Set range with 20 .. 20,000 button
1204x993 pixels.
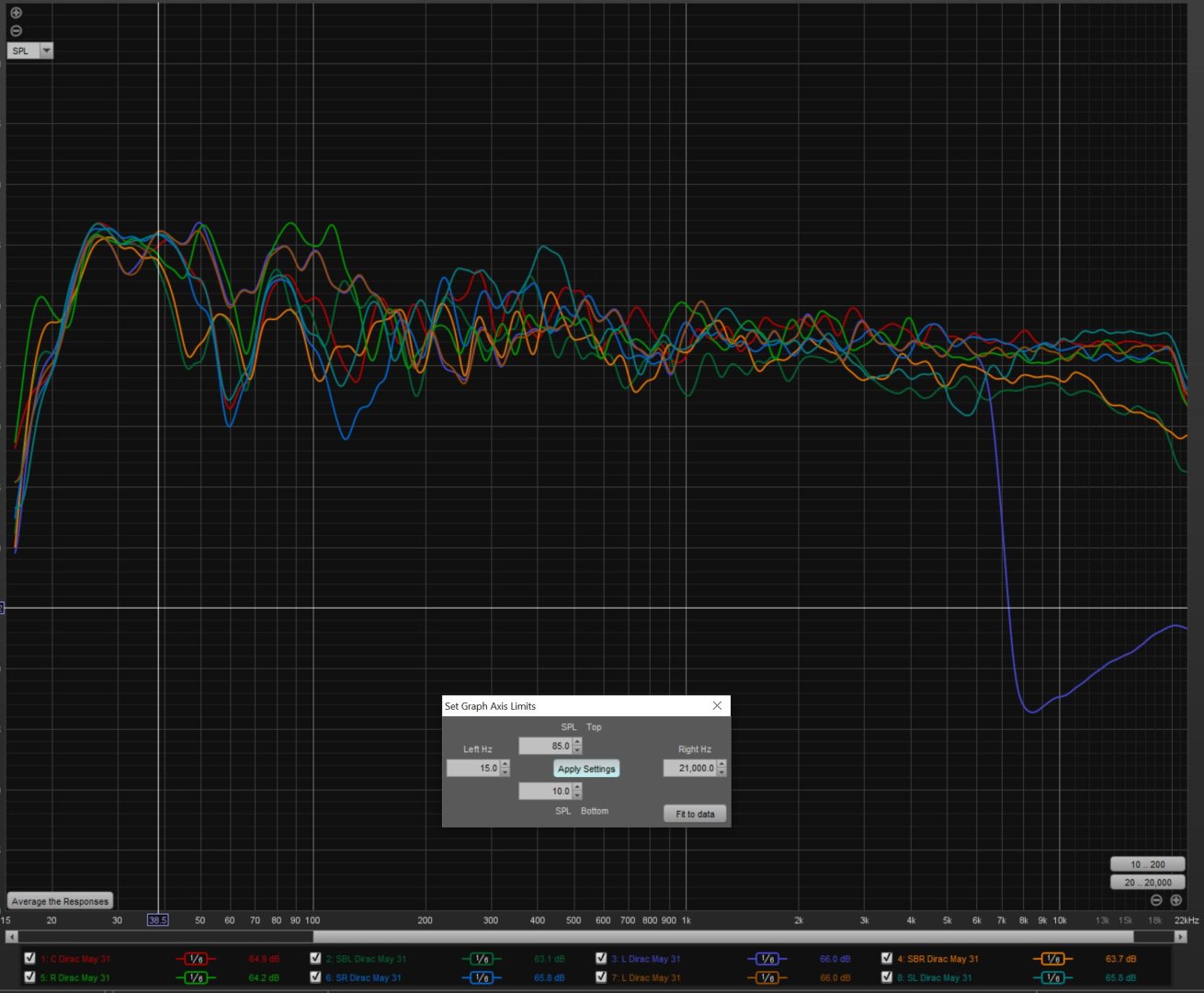[x=1147, y=883]
